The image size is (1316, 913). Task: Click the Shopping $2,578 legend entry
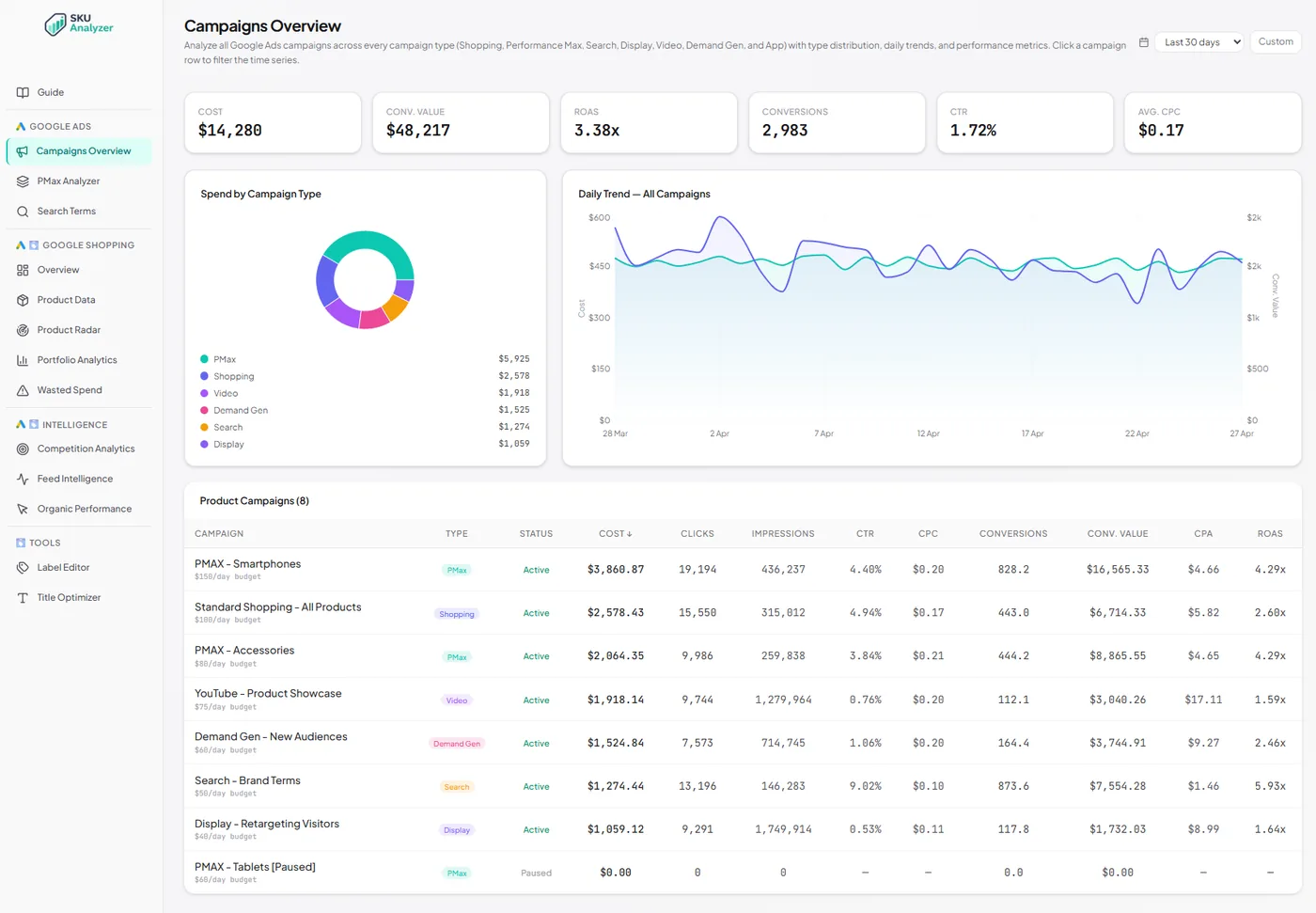click(365, 376)
